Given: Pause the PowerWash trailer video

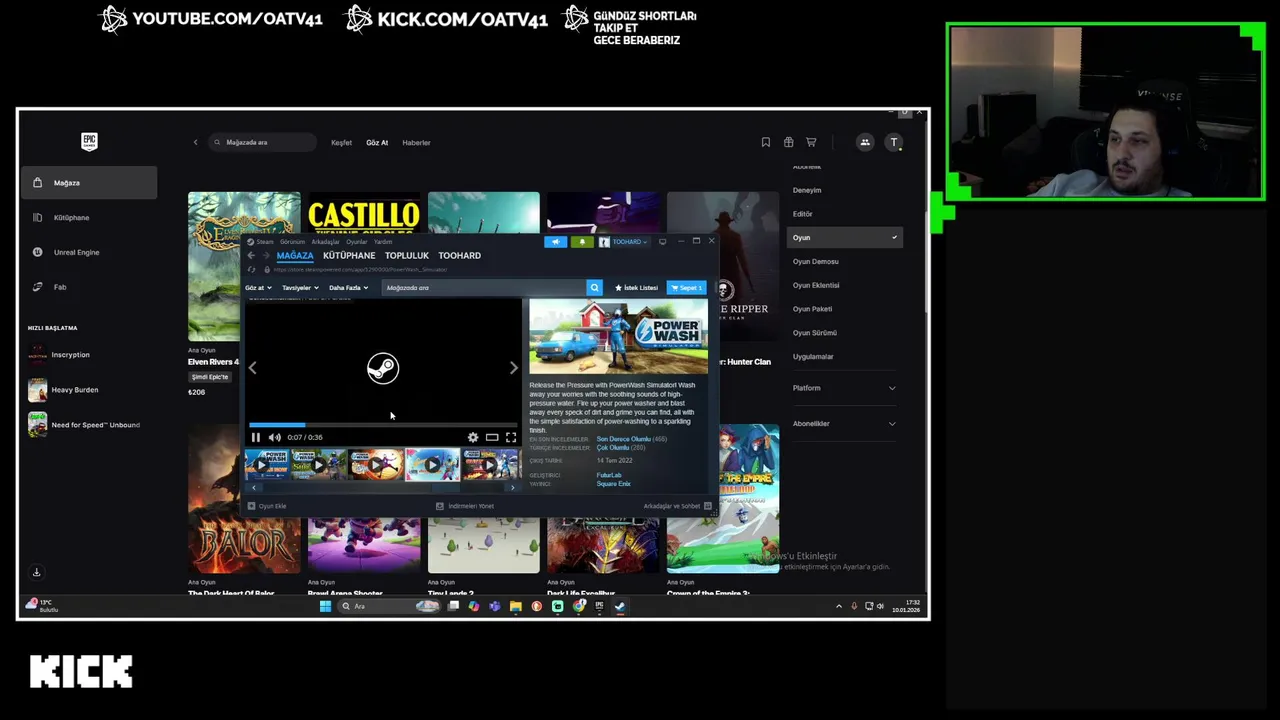Looking at the screenshot, I should point(255,437).
